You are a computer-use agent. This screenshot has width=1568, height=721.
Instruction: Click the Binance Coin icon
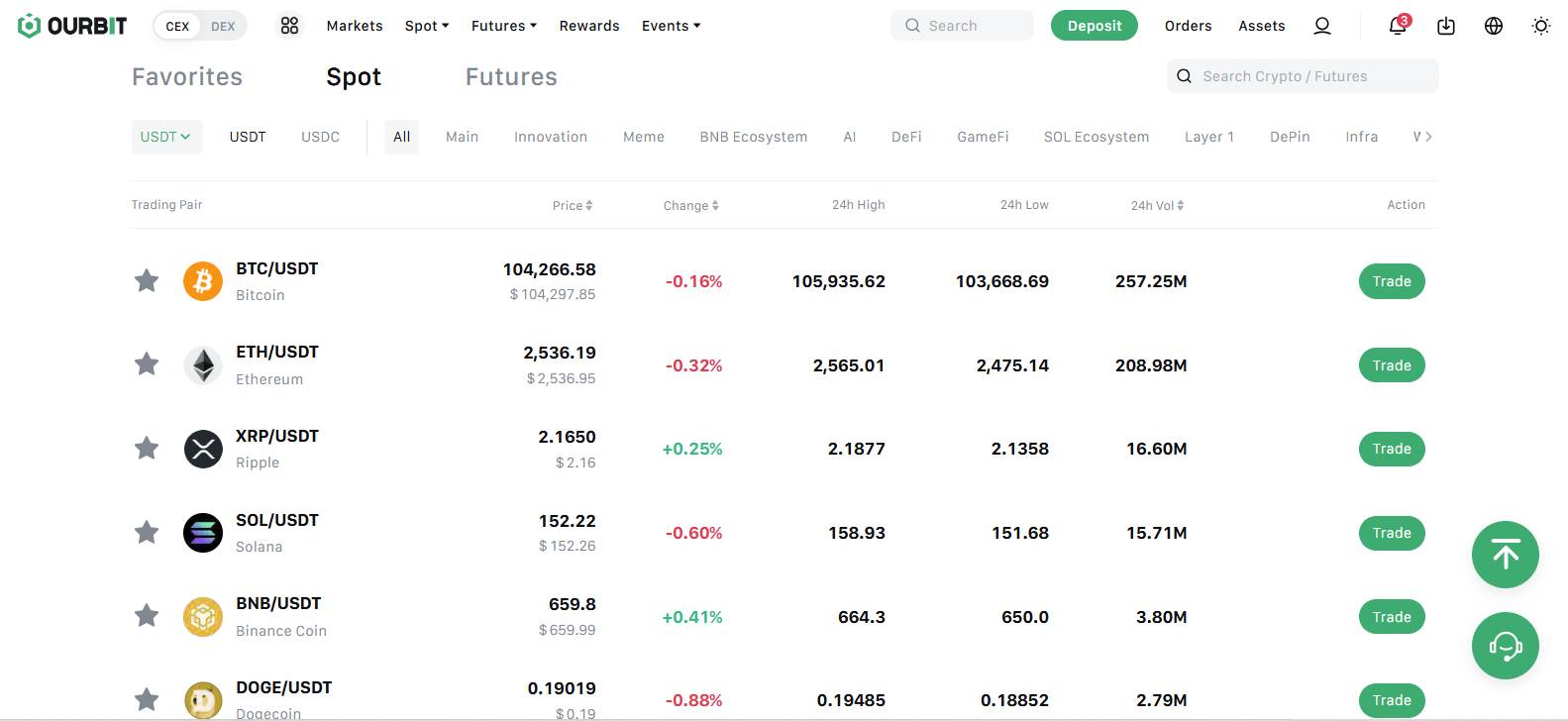pyautogui.click(x=203, y=617)
